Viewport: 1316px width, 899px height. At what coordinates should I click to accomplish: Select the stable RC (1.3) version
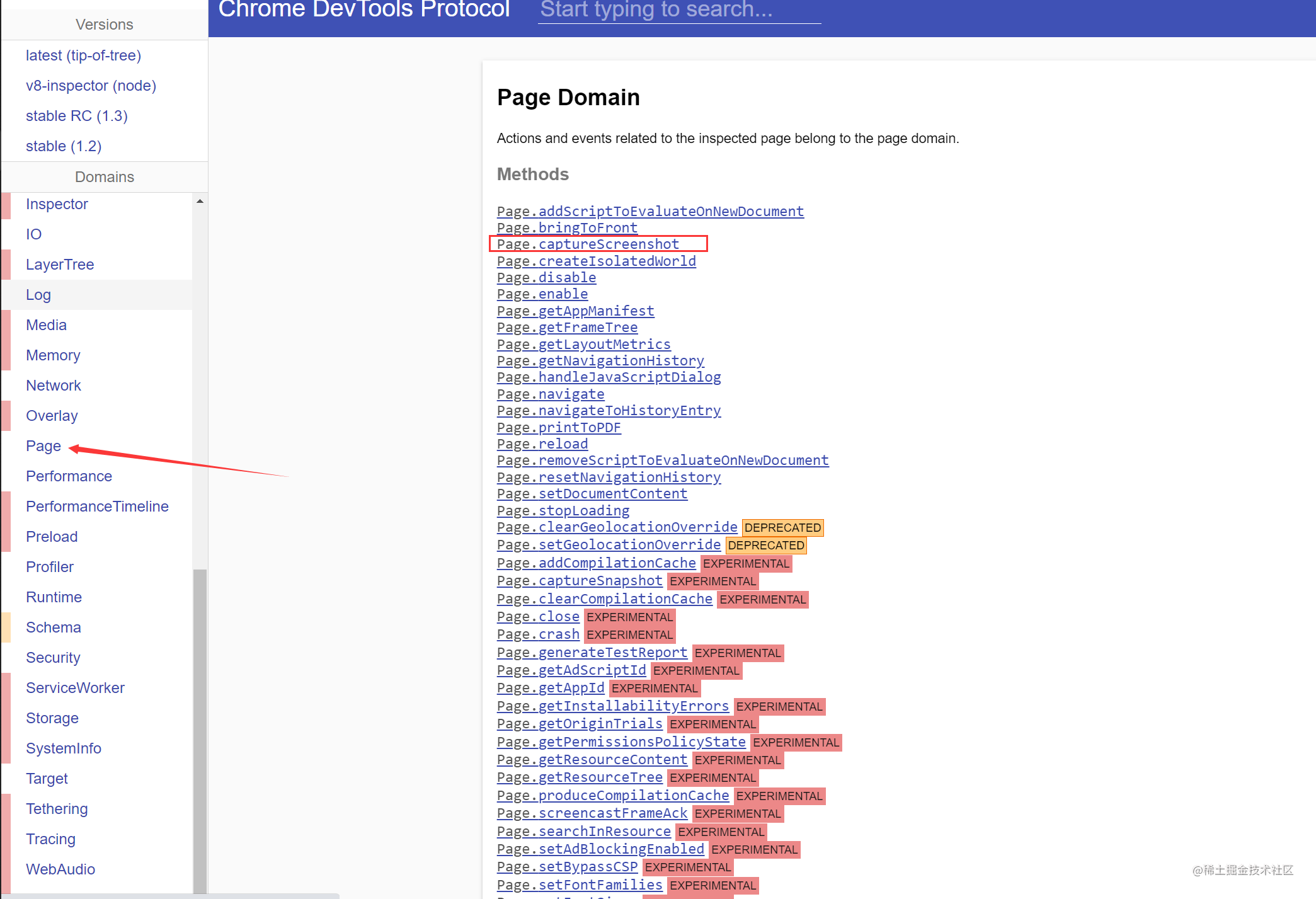click(x=77, y=115)
